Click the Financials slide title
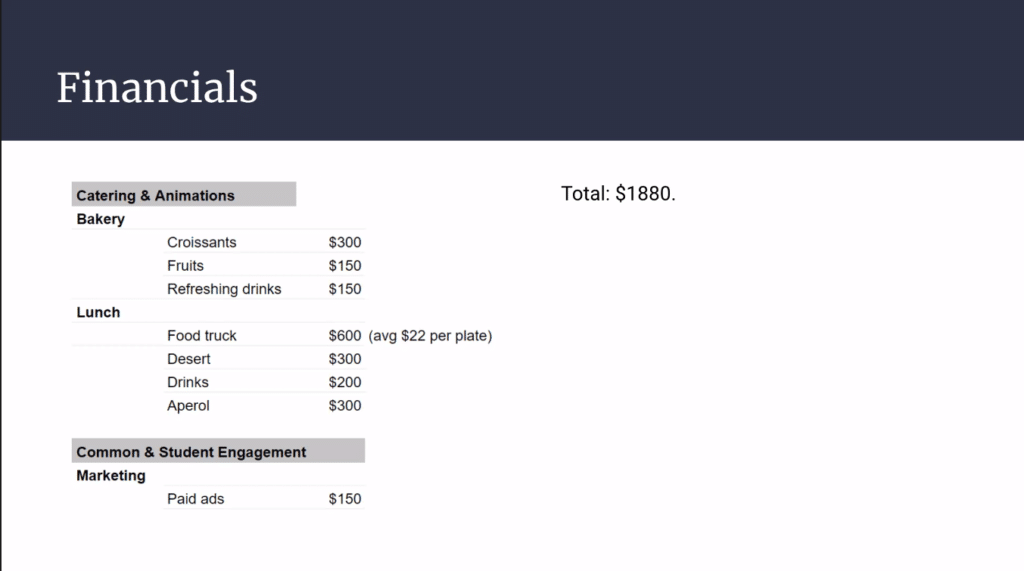The width and height of the screenshot is (1024, 571). point(157,88)
